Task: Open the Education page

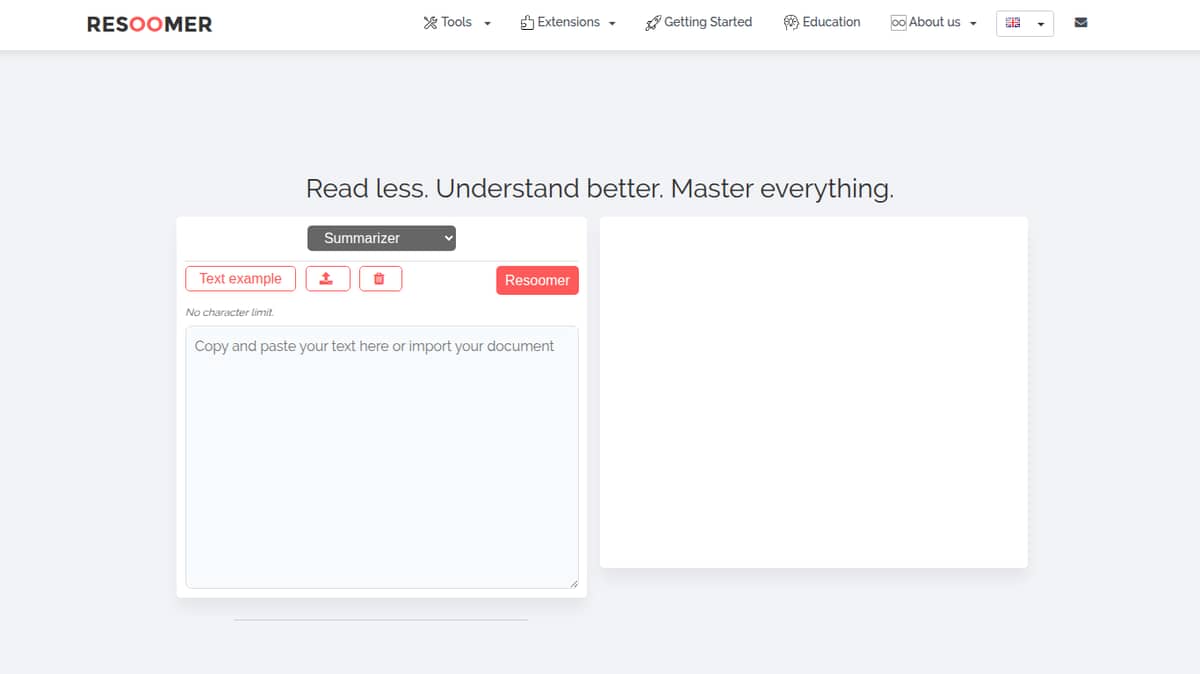Action: (822, 22)
